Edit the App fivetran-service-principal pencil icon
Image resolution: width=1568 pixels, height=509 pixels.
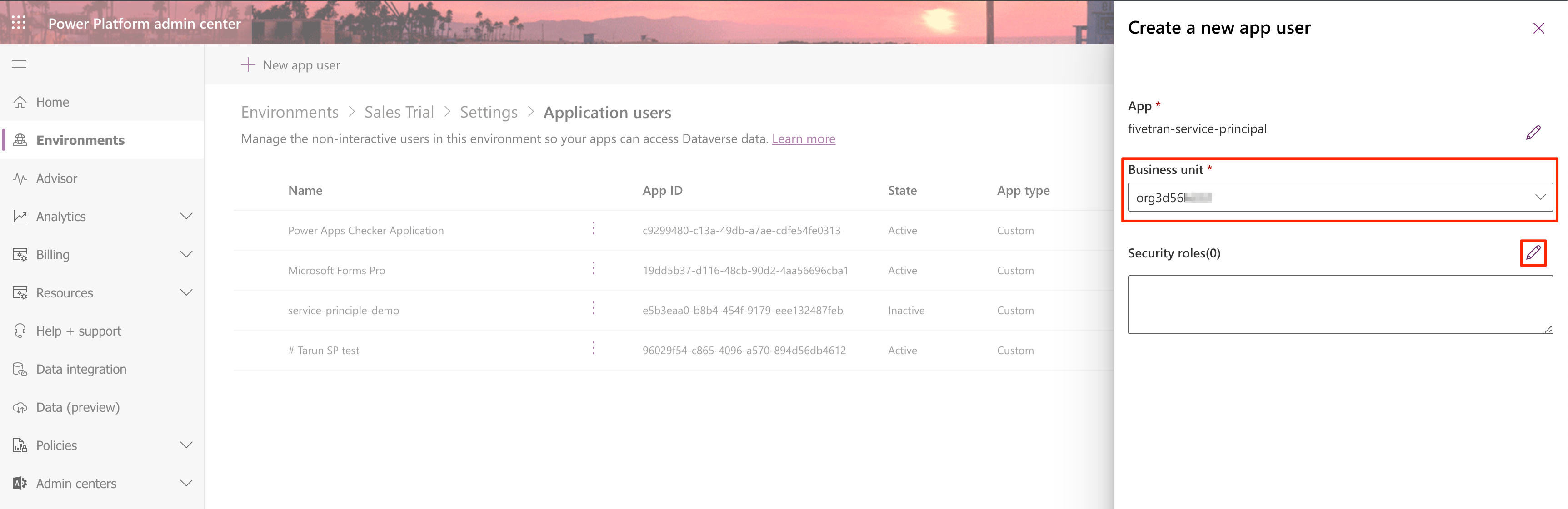tap(1533, 133)
